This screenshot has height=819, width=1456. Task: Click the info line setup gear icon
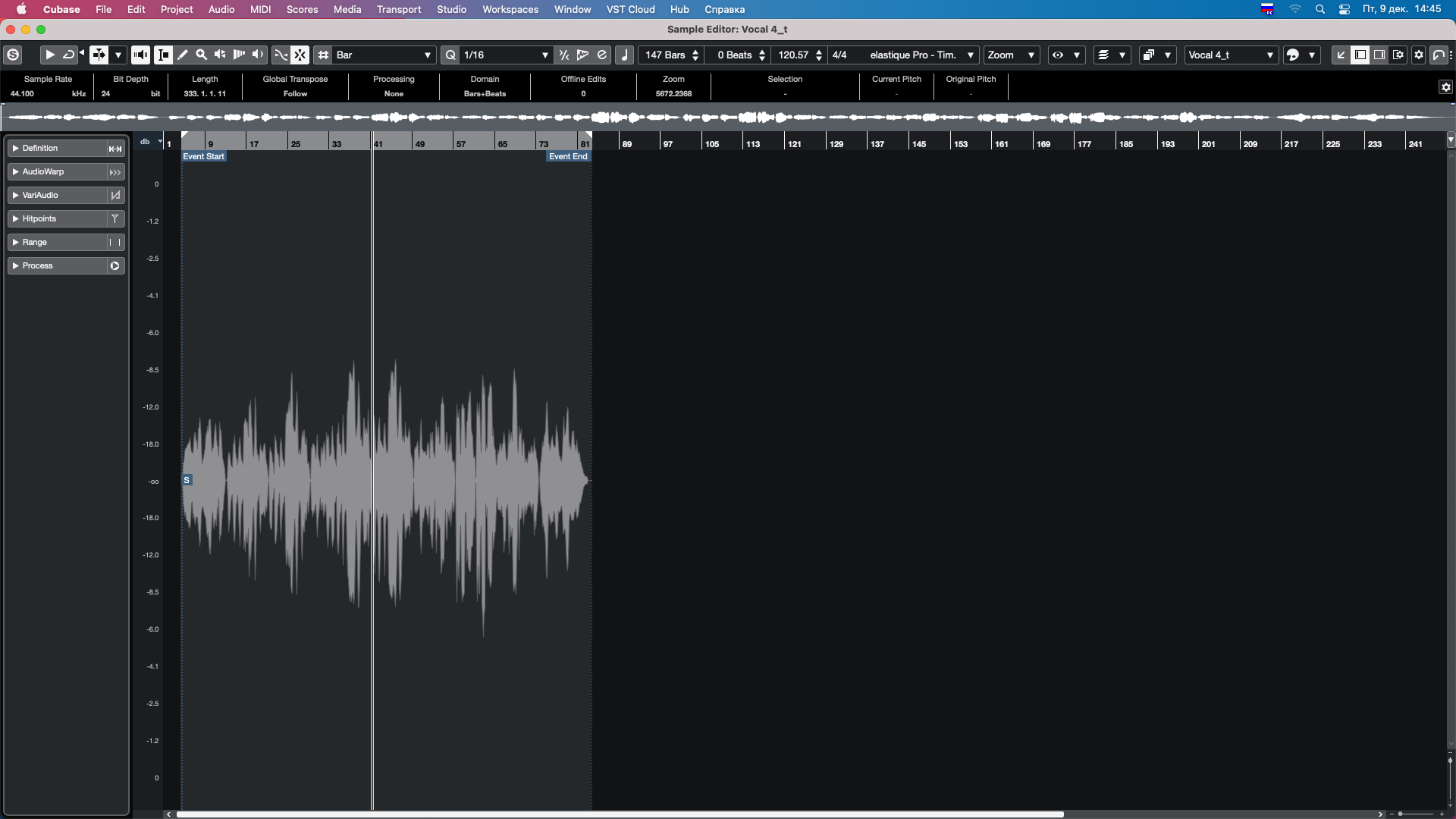pos(1445,87)
